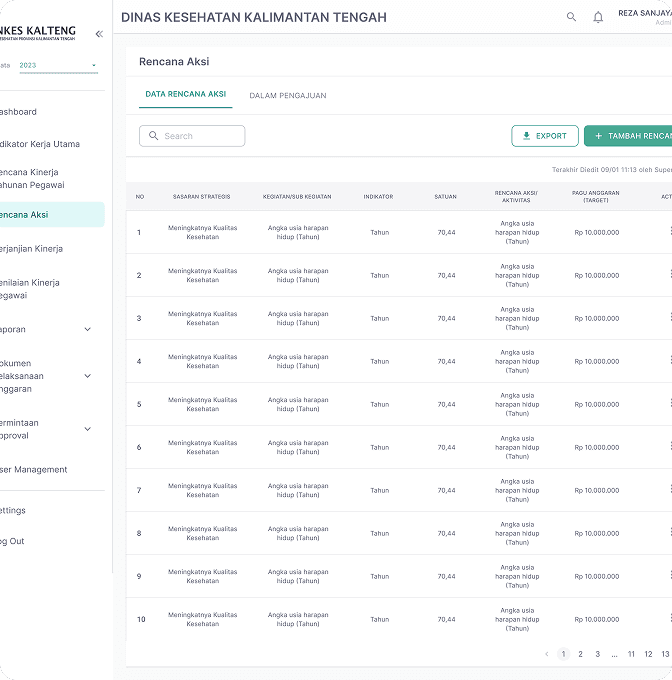Image resolution: width=672 pixels, height=680 pixels.
Task: Expand Permintaan Approval chevron
Action: point(88,429)
